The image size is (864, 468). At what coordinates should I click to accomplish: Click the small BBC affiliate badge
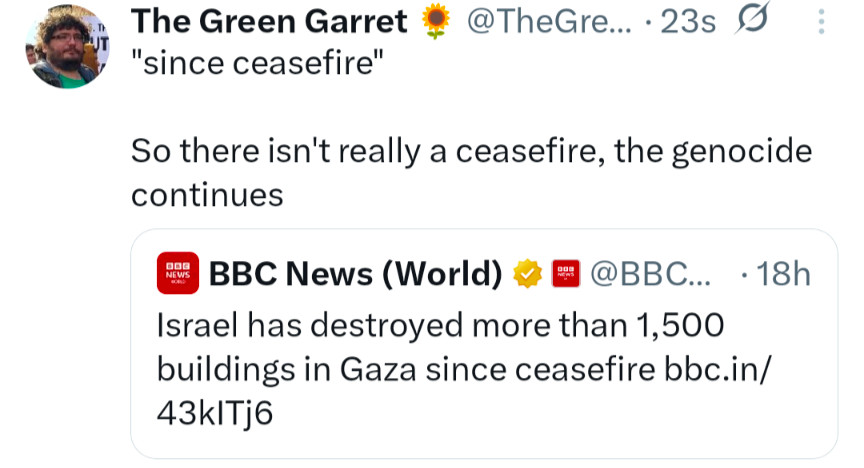pos(566,273)
